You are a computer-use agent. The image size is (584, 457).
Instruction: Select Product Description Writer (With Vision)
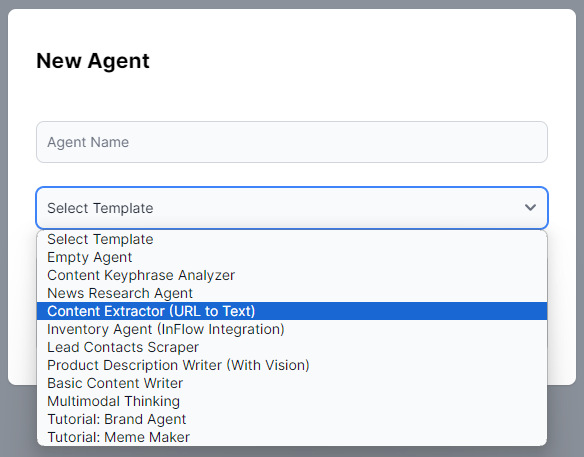click(x=292, y=365)
